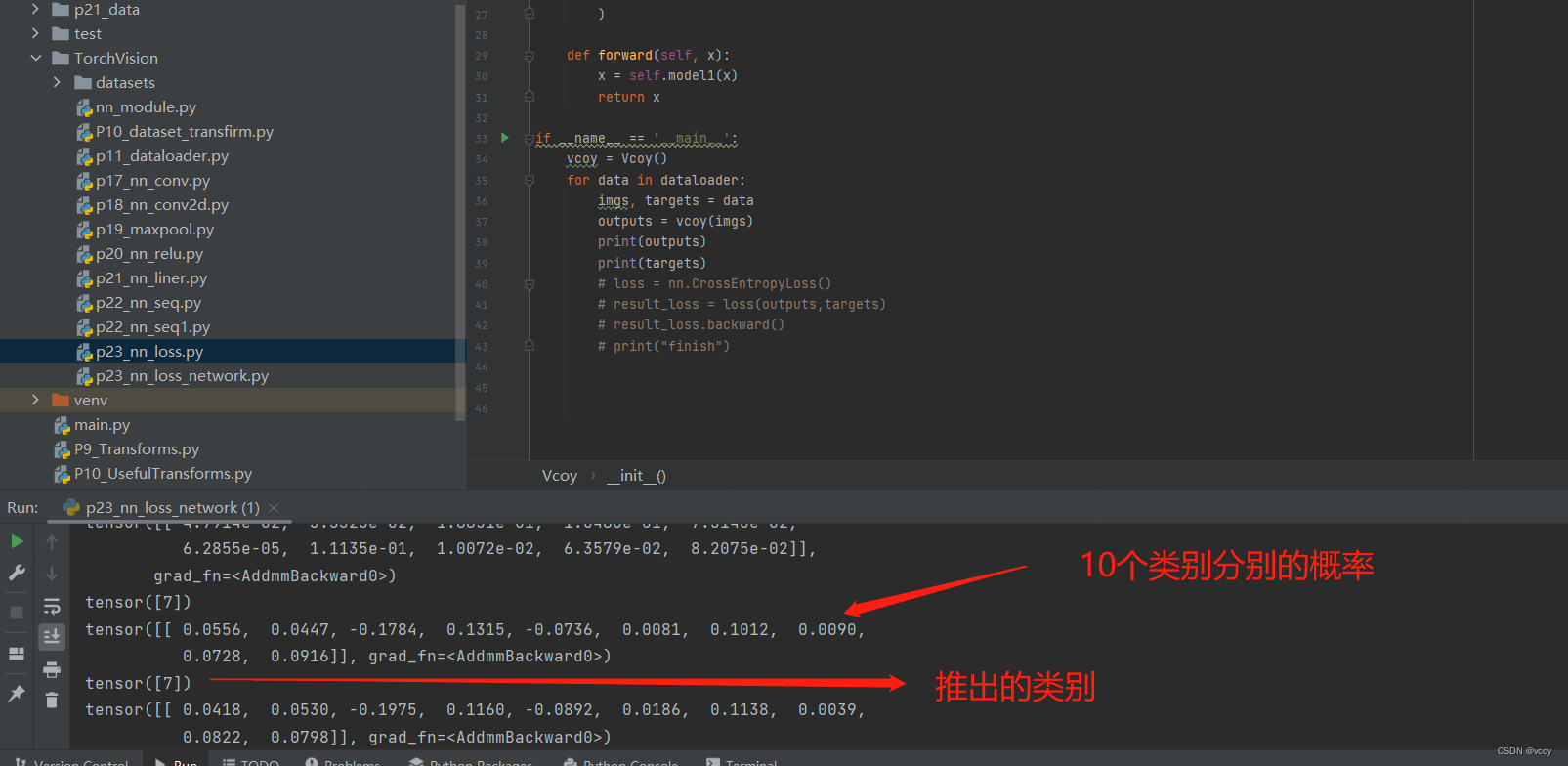Expand the datasets folder
1568x766 pixels.
coord(57,82)
